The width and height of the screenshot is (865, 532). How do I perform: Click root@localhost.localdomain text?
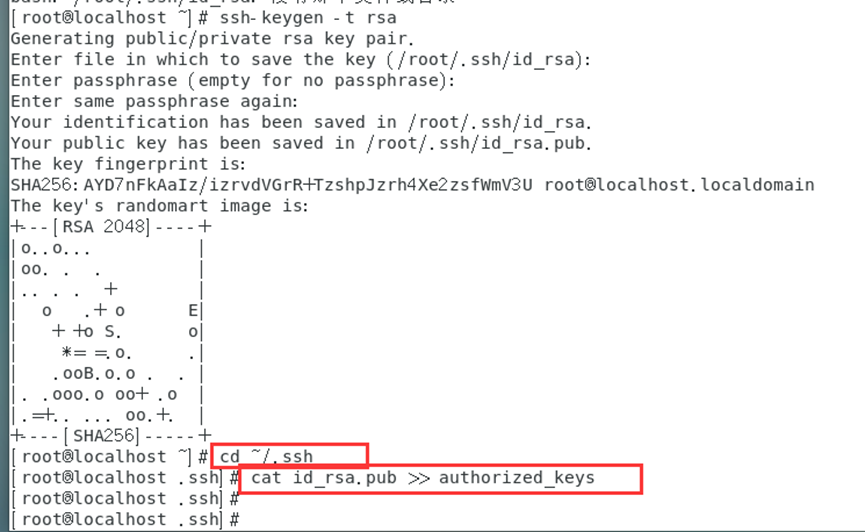coord(679,185)
